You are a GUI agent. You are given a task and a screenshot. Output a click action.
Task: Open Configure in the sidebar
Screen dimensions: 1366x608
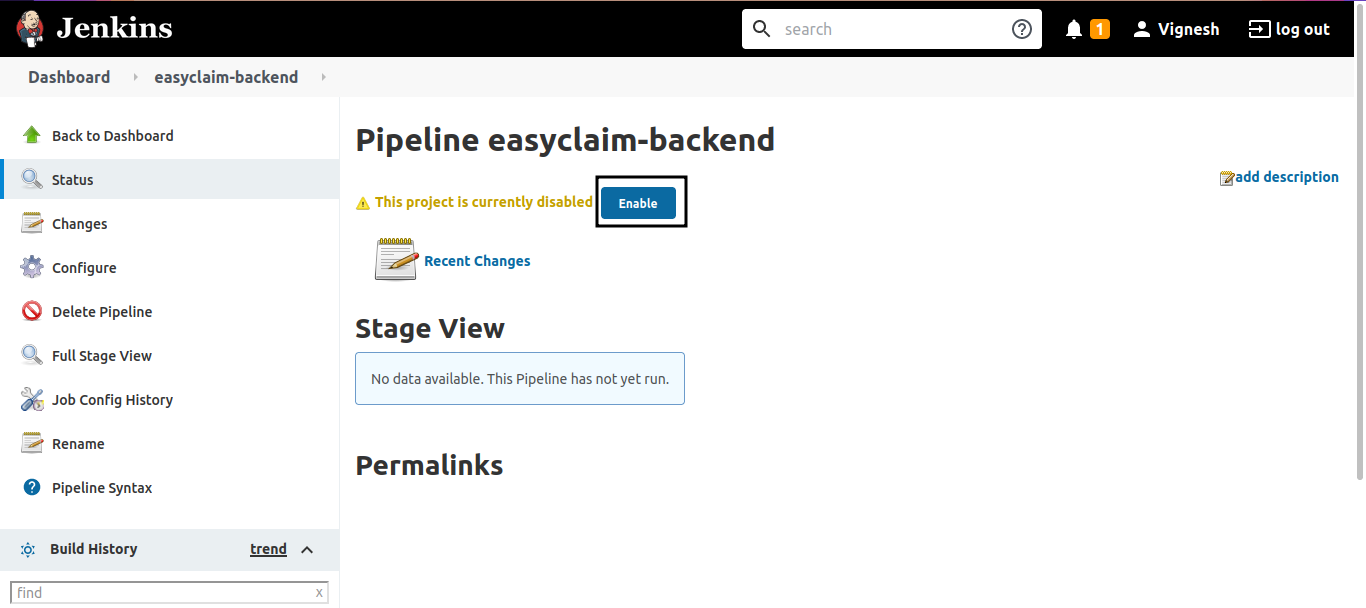84,268
